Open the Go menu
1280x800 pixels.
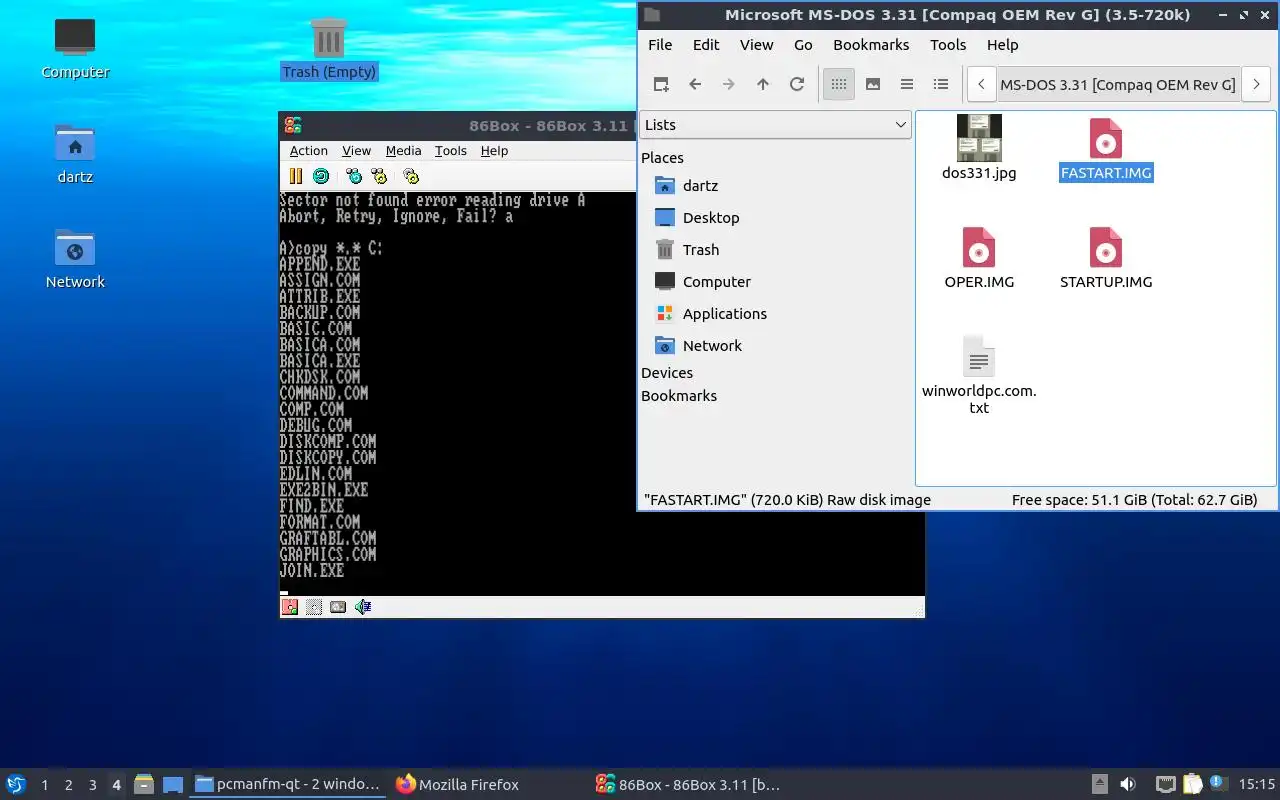(803, 44)
